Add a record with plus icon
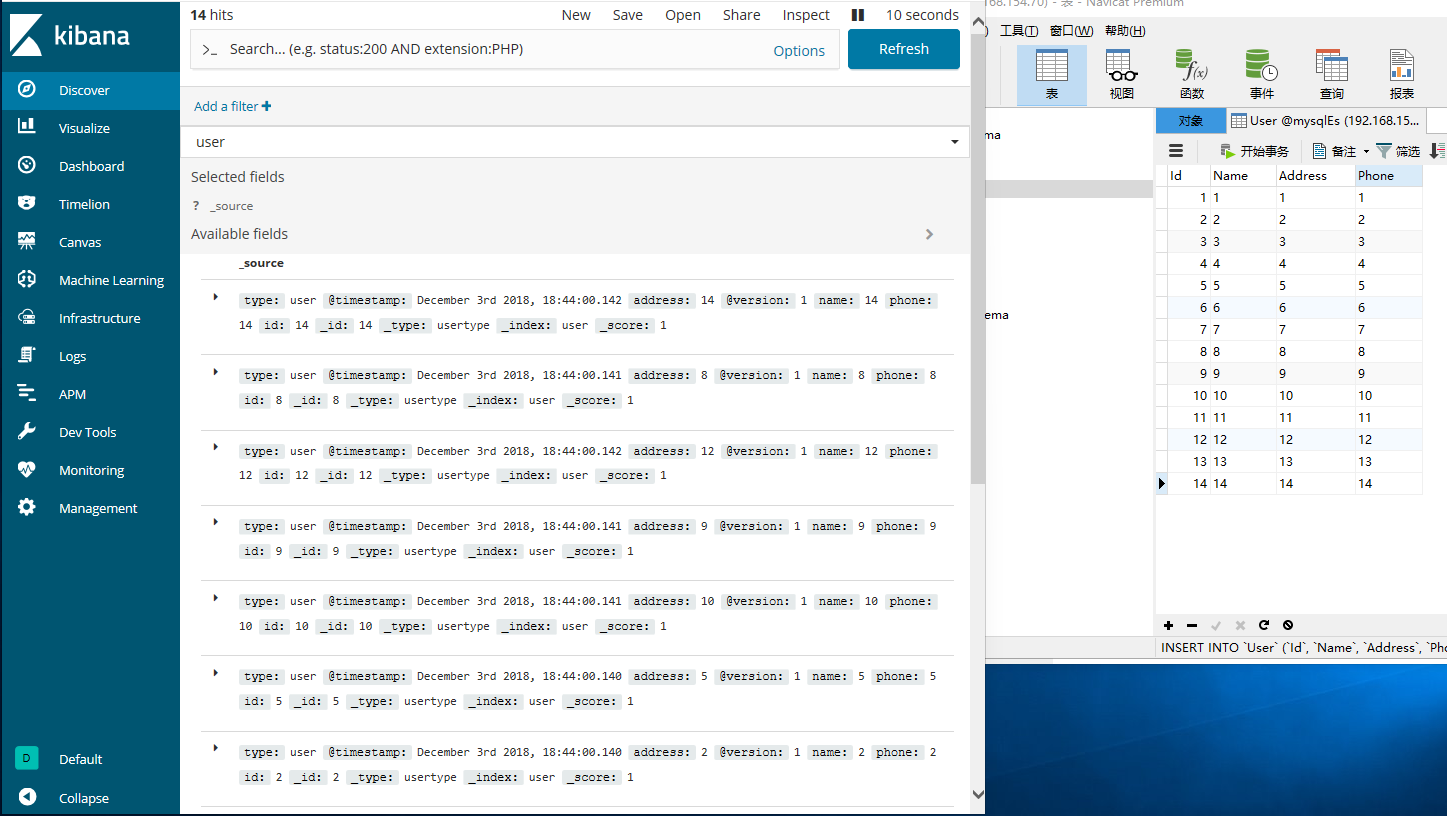Image resolution: width=1447 pixels, height=816 pixels. [1168, 625]
